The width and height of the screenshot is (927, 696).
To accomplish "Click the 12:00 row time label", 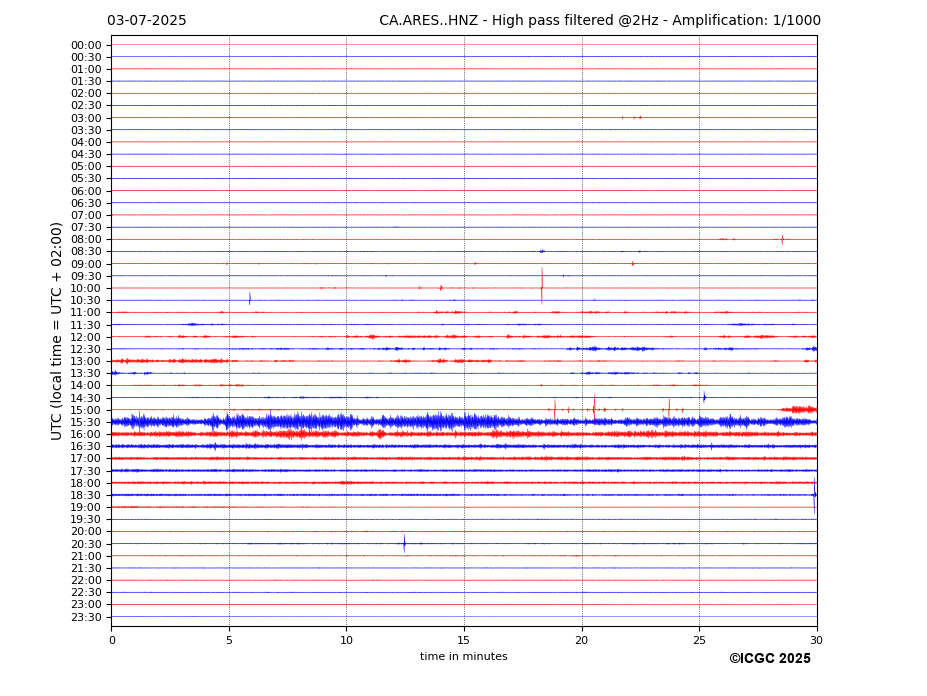I will click(x=86, y=337).
